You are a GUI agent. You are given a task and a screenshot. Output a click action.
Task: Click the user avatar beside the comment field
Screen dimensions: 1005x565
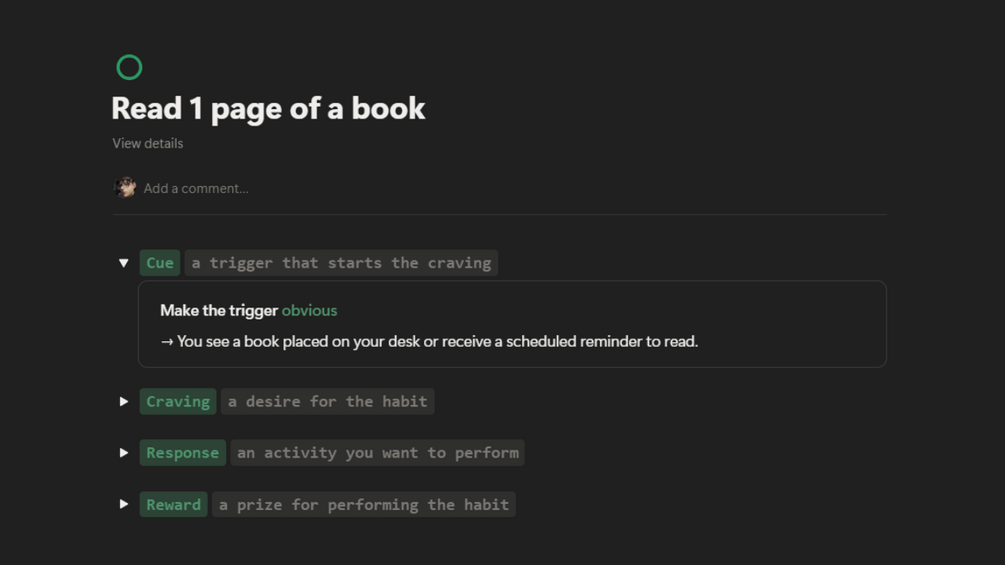tap(126, 187)
